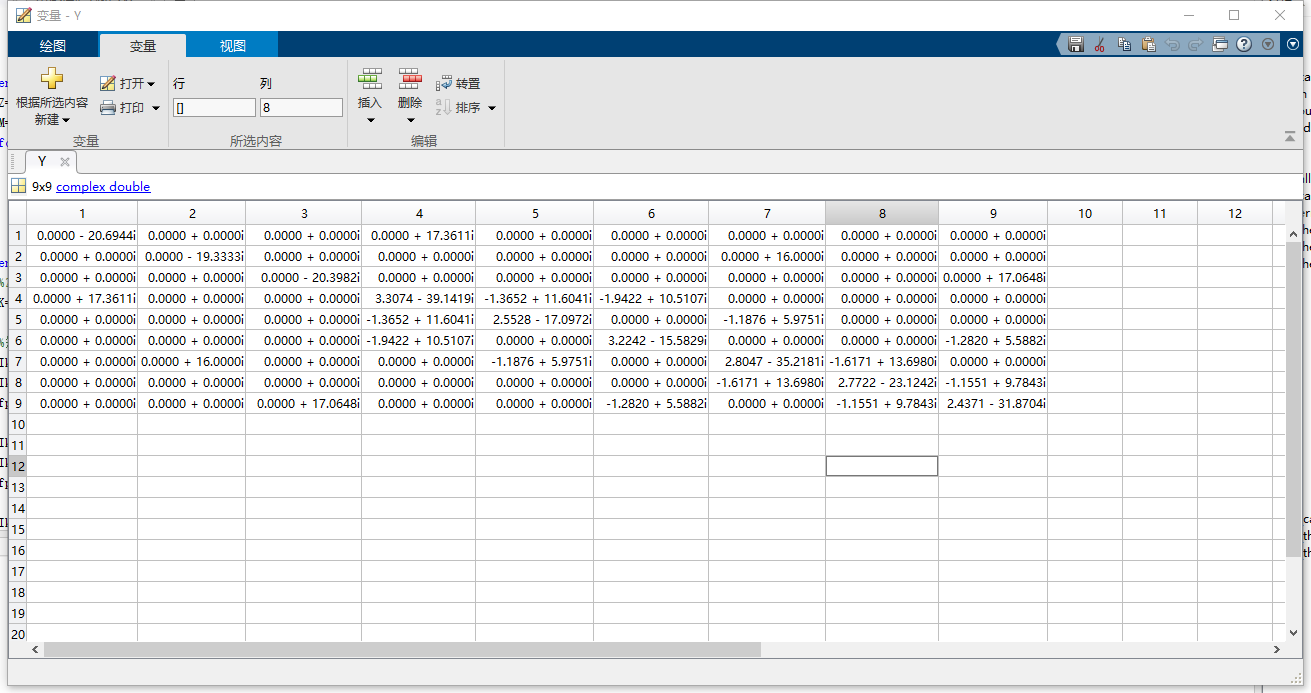Expand the 新建 dropdown arrow
This screenshot has height=693, width=1311.
click(66, 120)
